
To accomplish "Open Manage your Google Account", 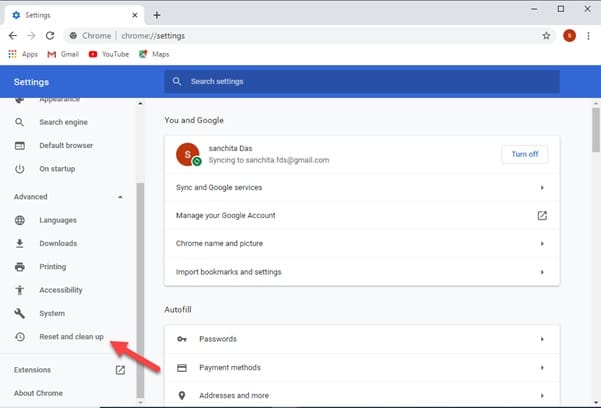I will coord(362,216).
